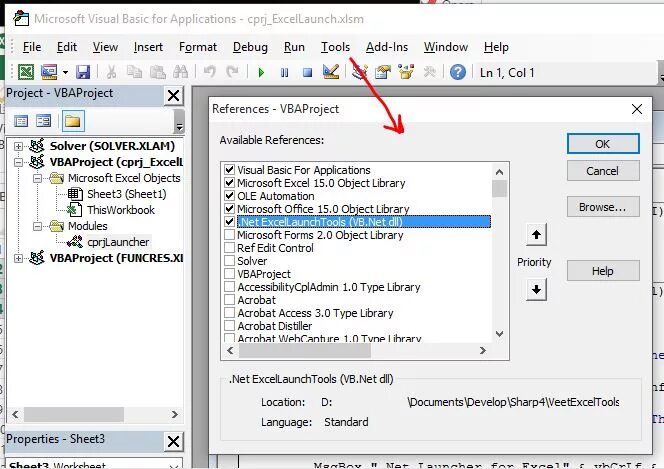Screen dimensions: 664x469
Task: Click the Copy icon in toolbar
Action: coord(135,72)
